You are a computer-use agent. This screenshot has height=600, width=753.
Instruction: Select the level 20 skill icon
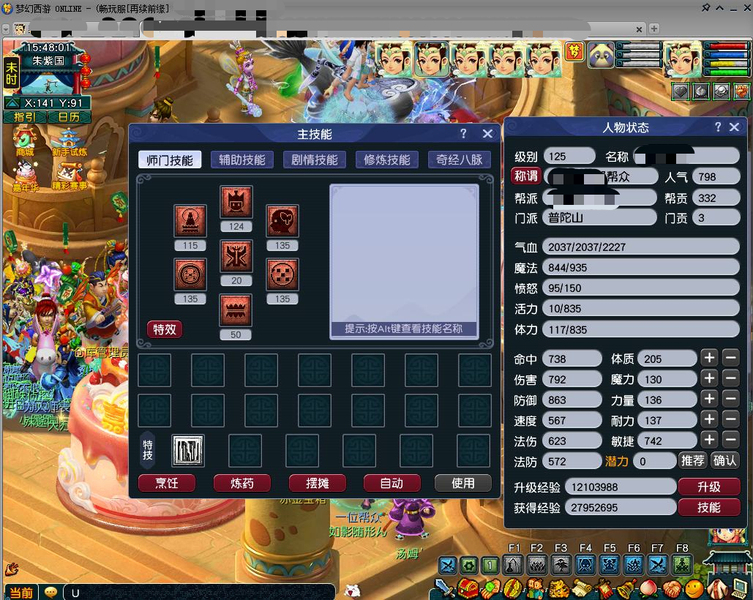click(236, 256)
